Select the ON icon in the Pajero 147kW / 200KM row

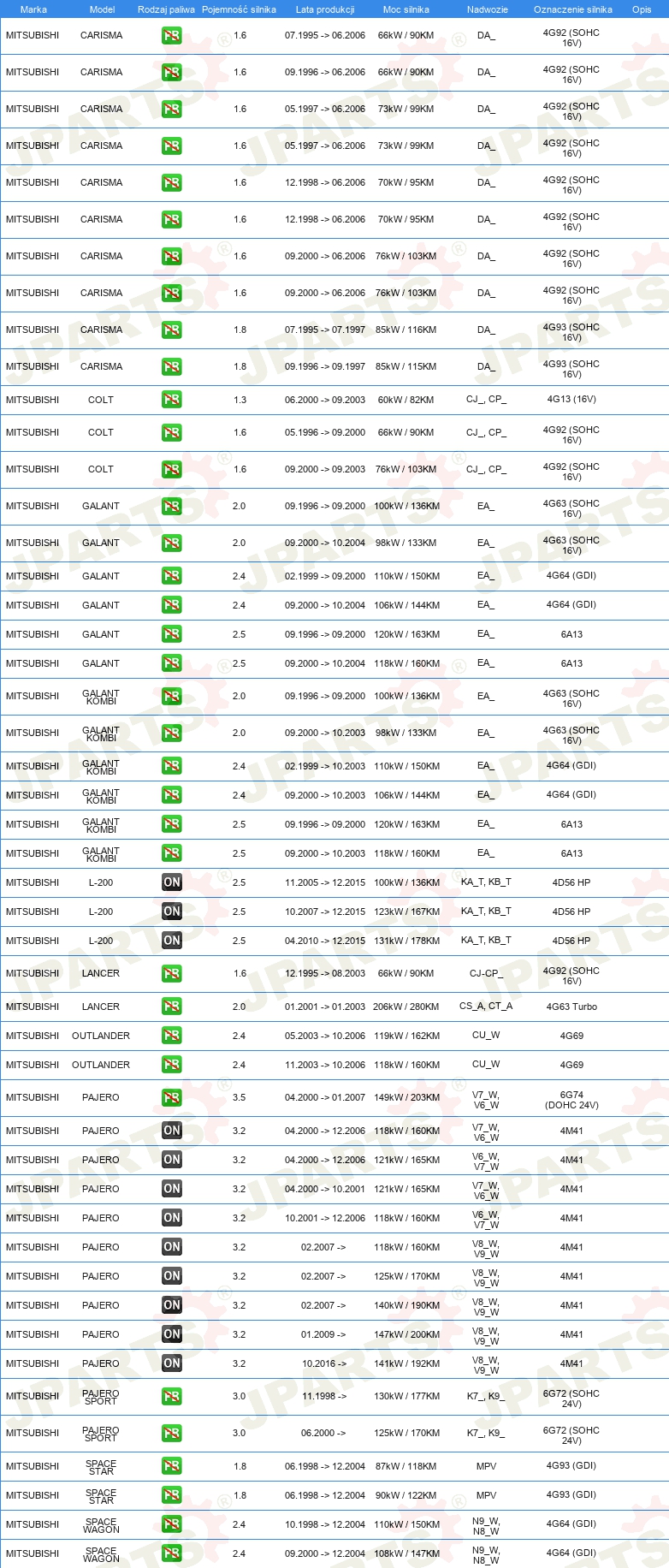click(172, 1334)
